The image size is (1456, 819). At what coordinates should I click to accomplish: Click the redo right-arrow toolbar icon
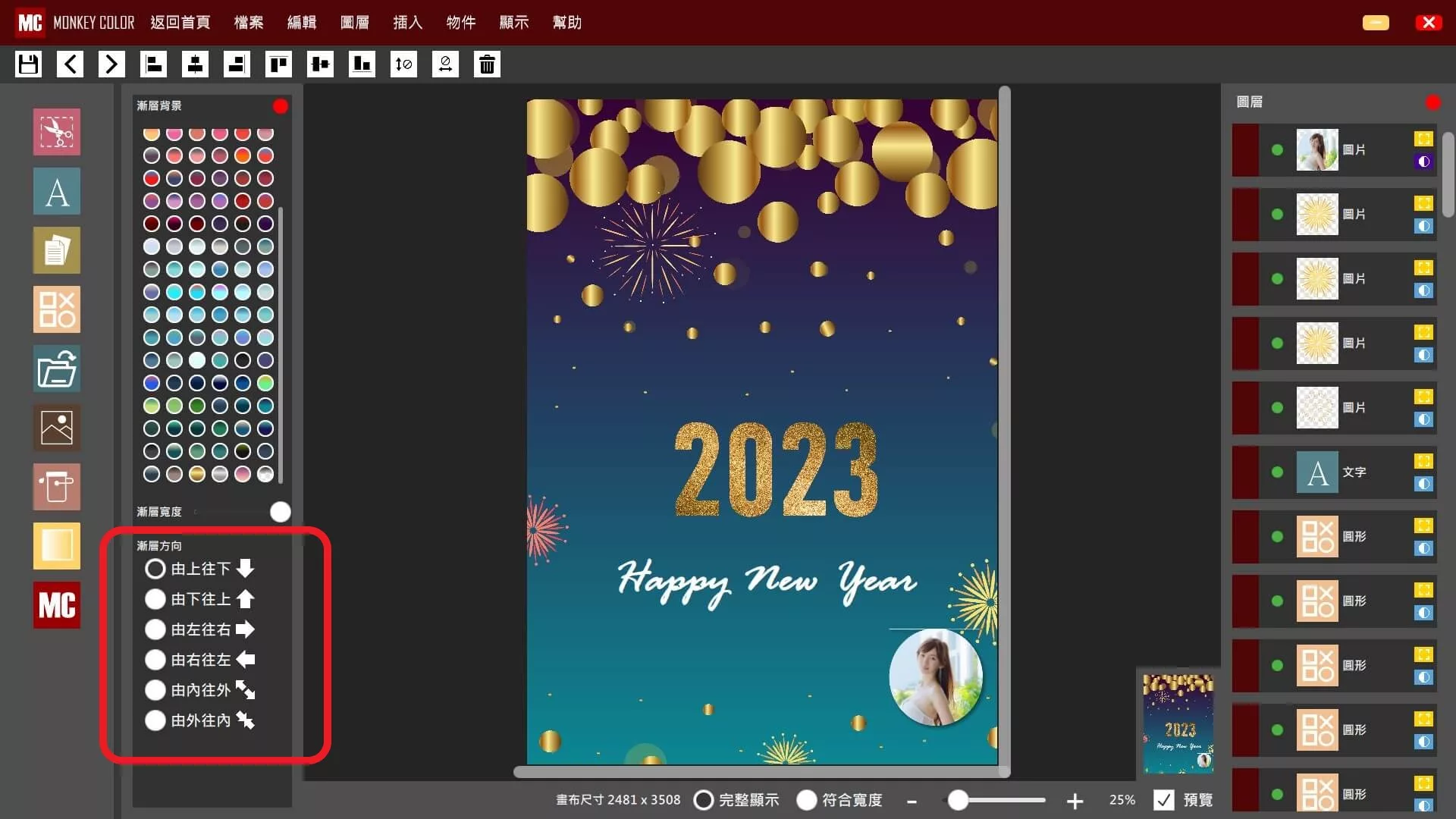point(111,64)
